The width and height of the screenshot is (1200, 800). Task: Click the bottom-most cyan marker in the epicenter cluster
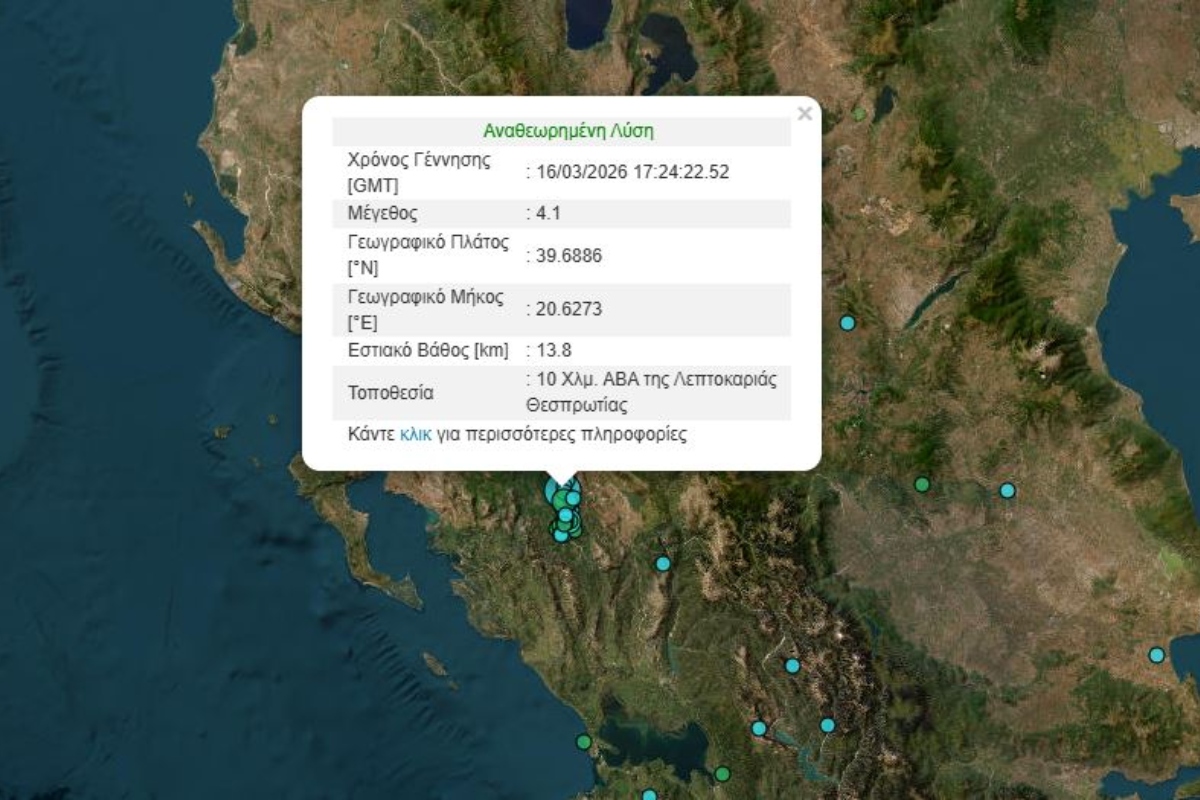click(x=561, y=535)
